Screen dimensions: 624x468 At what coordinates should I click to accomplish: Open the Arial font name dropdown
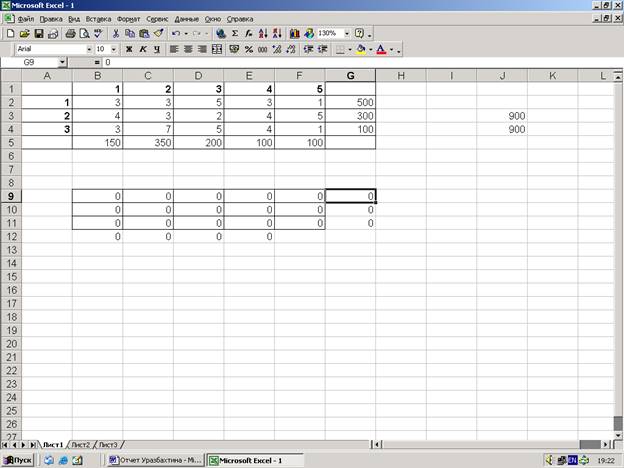[89, 49]
